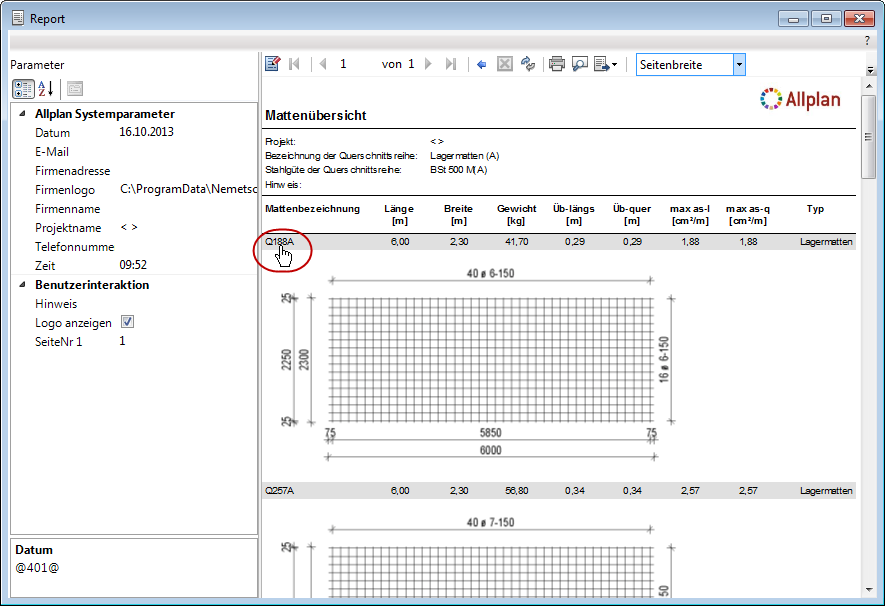Go to the previous report page
885x606 pixels.
pyautogui.click(x=323, y=64)
